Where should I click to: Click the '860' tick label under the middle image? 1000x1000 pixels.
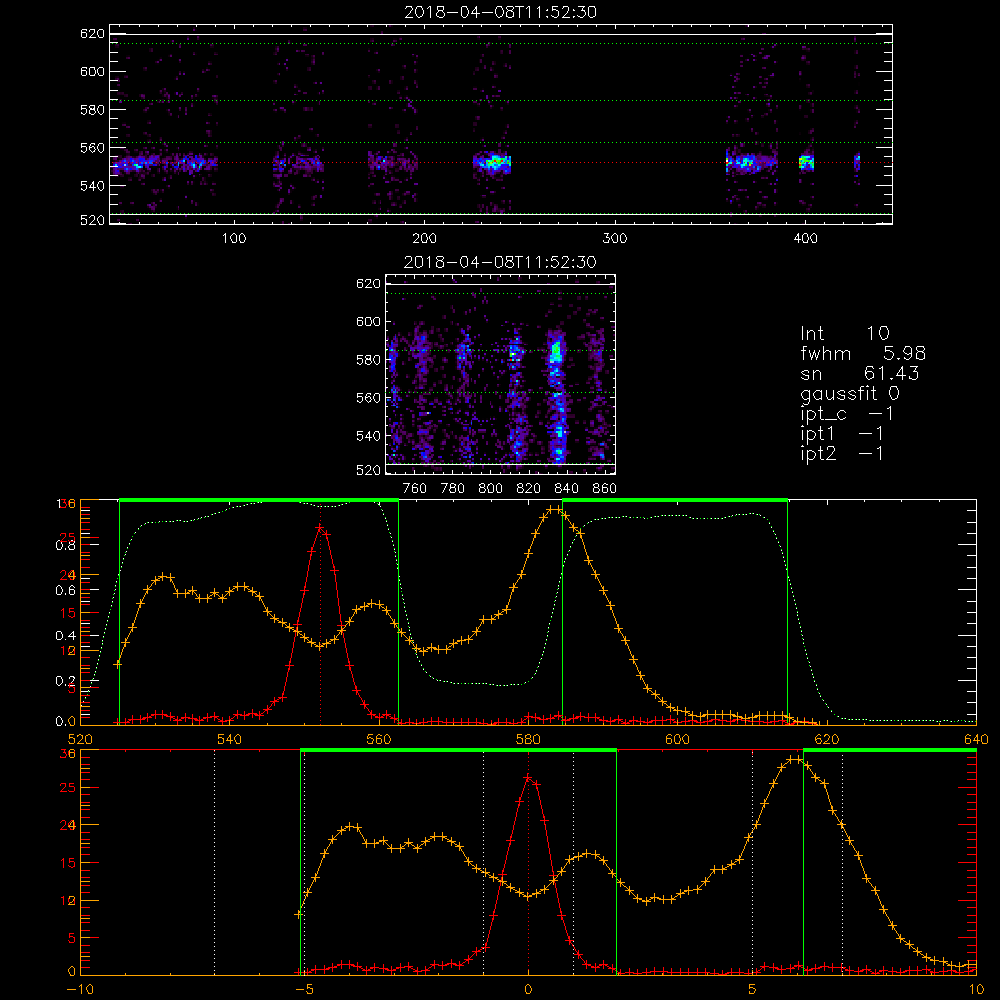605,489
